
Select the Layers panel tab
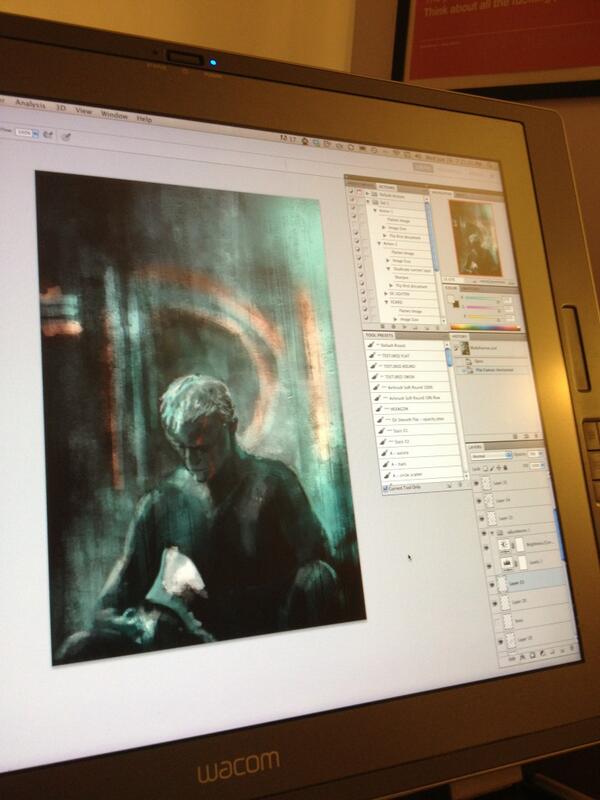point(476,446)
